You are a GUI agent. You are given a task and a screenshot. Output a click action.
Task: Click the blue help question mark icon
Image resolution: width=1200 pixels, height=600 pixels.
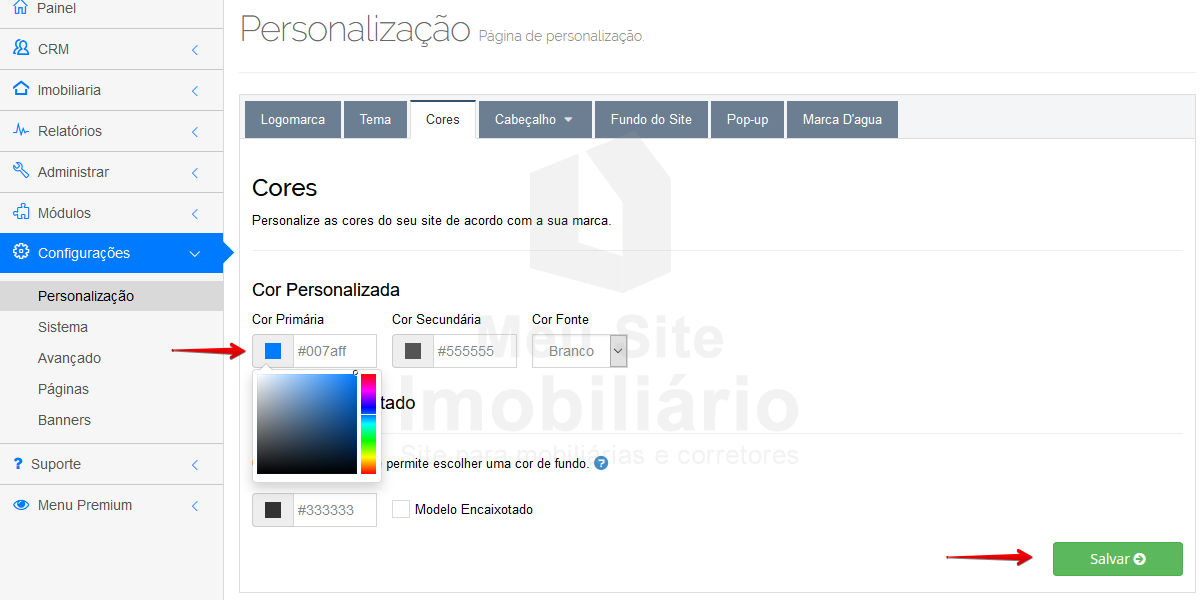(601, 463)
